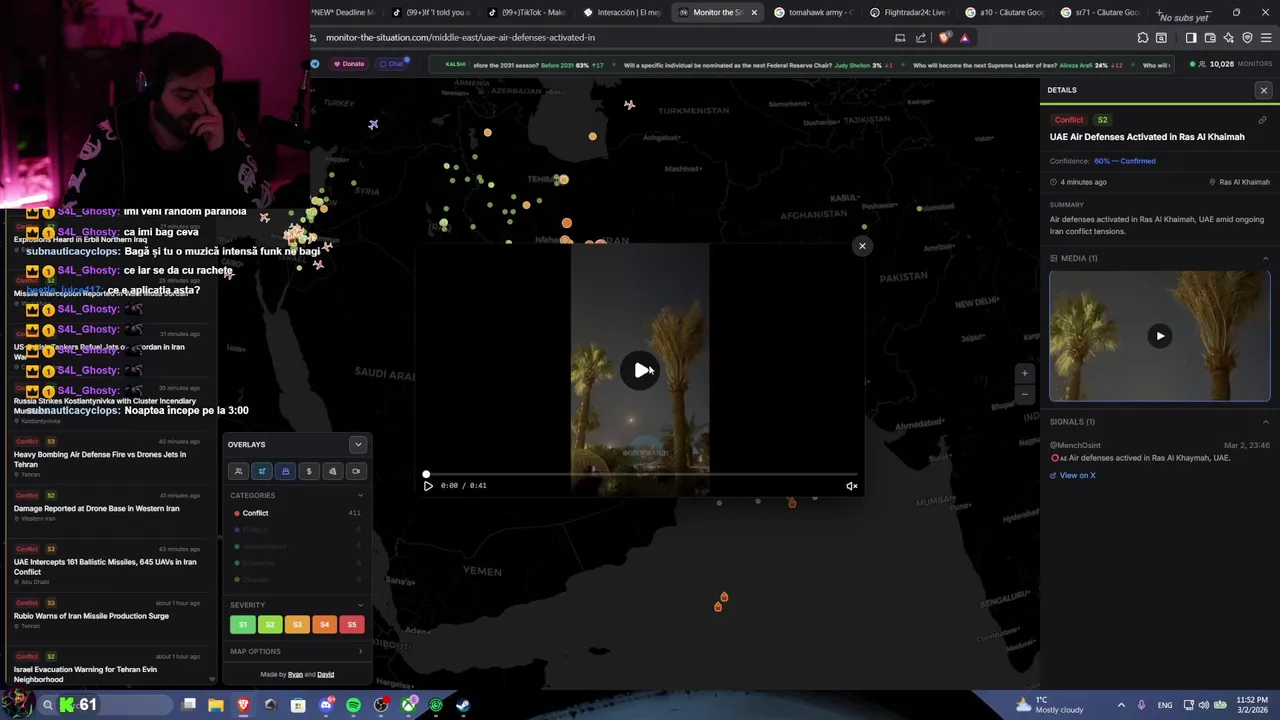
Task: Click the Brave Shields icon
Action: [x=944, y=38]
